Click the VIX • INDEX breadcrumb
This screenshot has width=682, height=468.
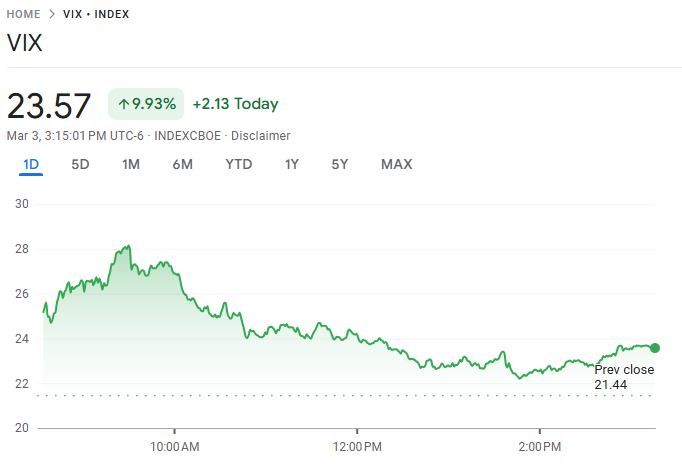[x=97, y=14]
